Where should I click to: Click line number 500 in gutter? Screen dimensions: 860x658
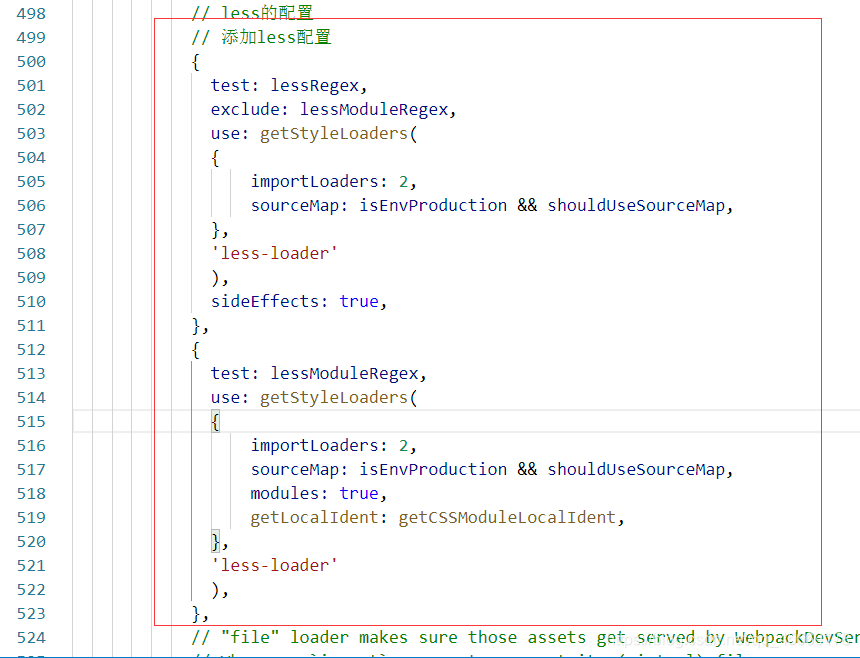(31, 61)
